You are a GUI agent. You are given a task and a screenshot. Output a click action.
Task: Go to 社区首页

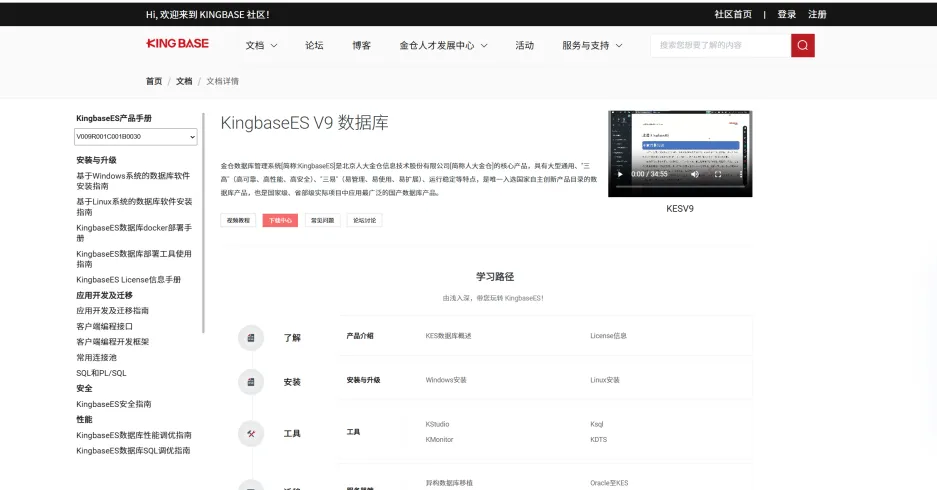pyautogui.click(x=733, y=14)
